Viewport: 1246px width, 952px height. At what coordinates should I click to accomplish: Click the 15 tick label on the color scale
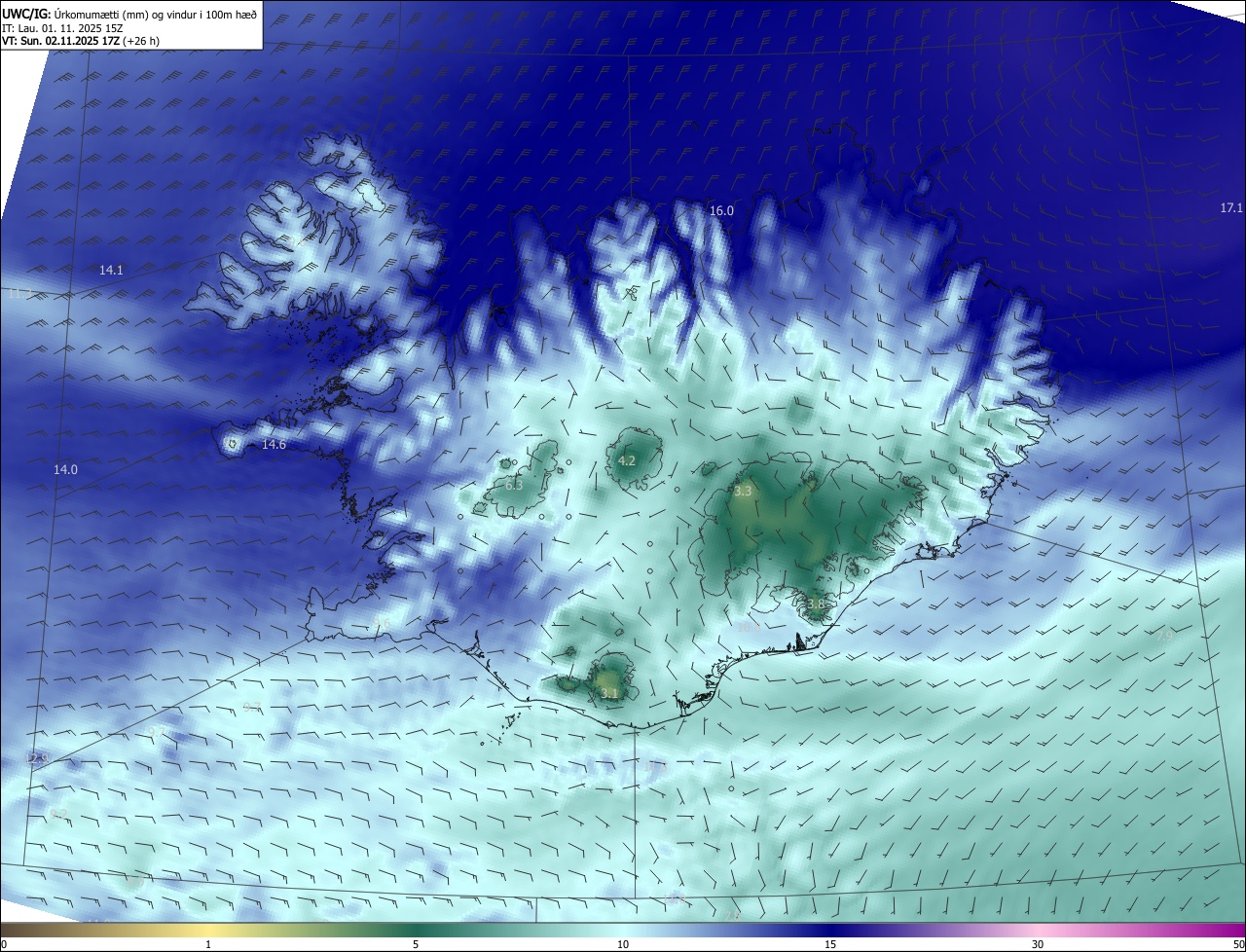pos(830,944)
